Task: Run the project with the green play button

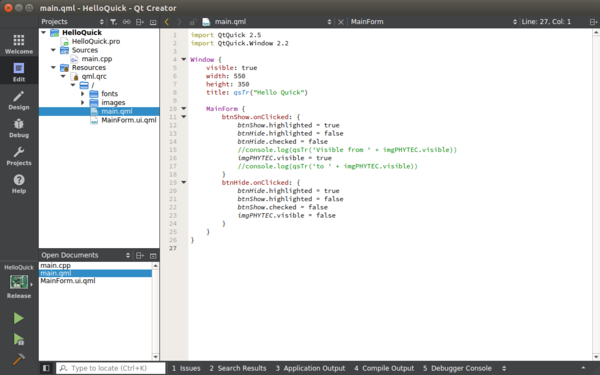Action: pyautogui.click(x=18, y=318)
